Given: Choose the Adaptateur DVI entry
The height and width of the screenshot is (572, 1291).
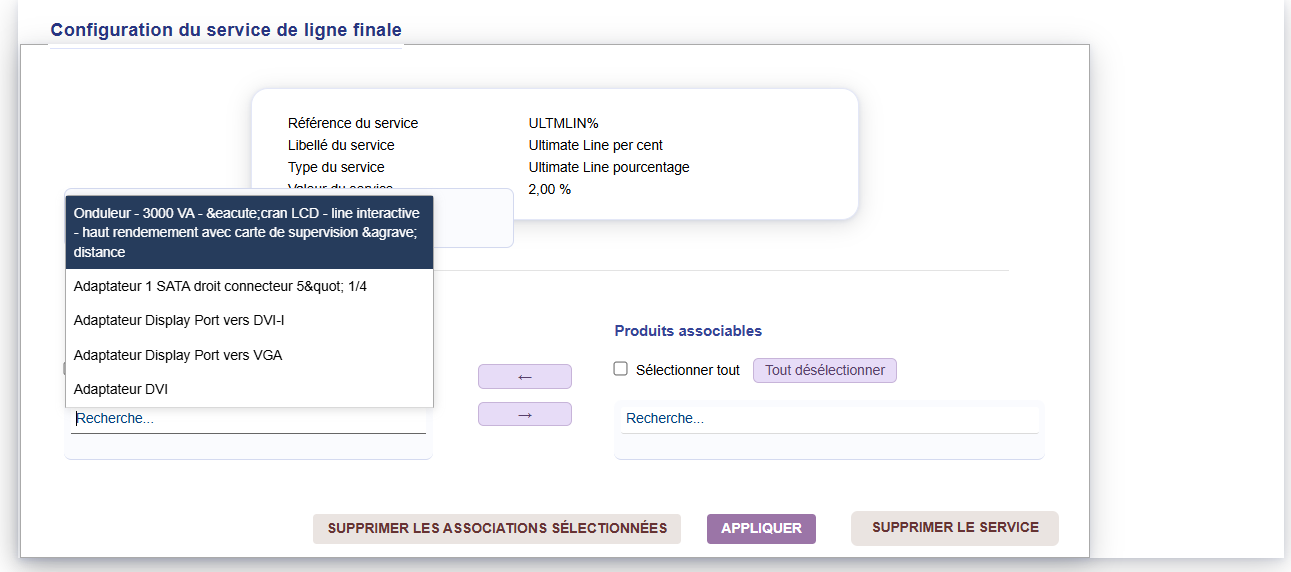Looking at the screenshot, I should pos(249,389).
